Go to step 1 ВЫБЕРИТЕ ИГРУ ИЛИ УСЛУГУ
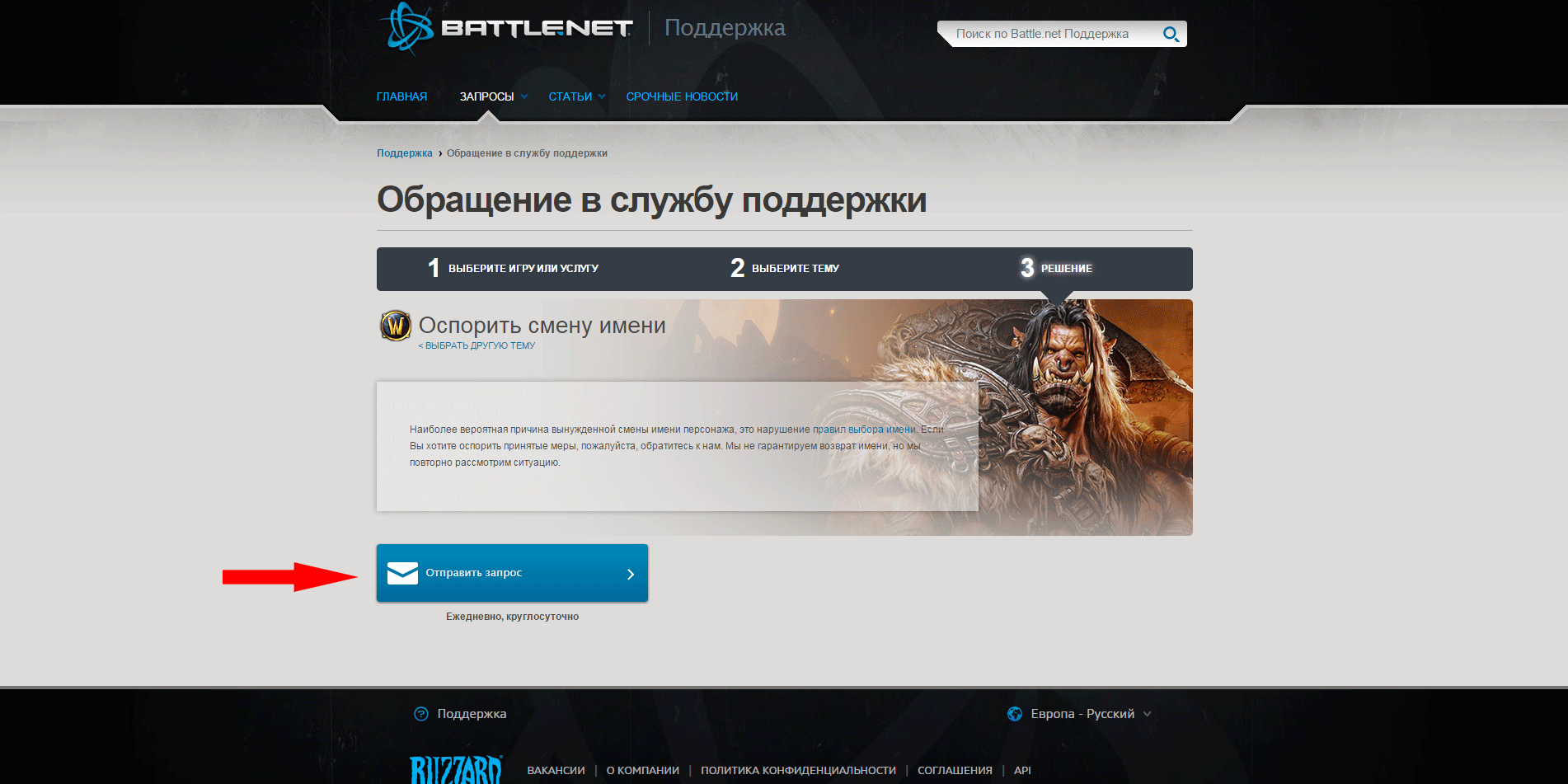The image size is (1568, 784). pos(513,268)
